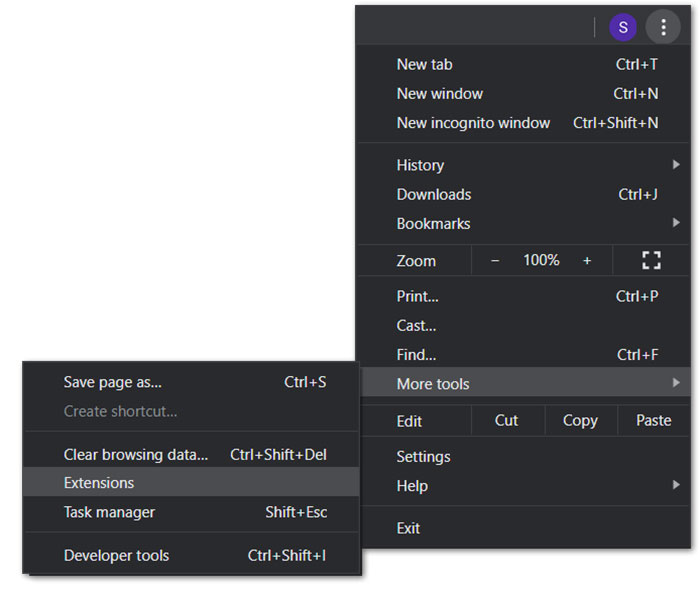This screenshot has width=700, height=596.
Task: Click the Cut button in Edit row
Action: (x=507, y=420)
